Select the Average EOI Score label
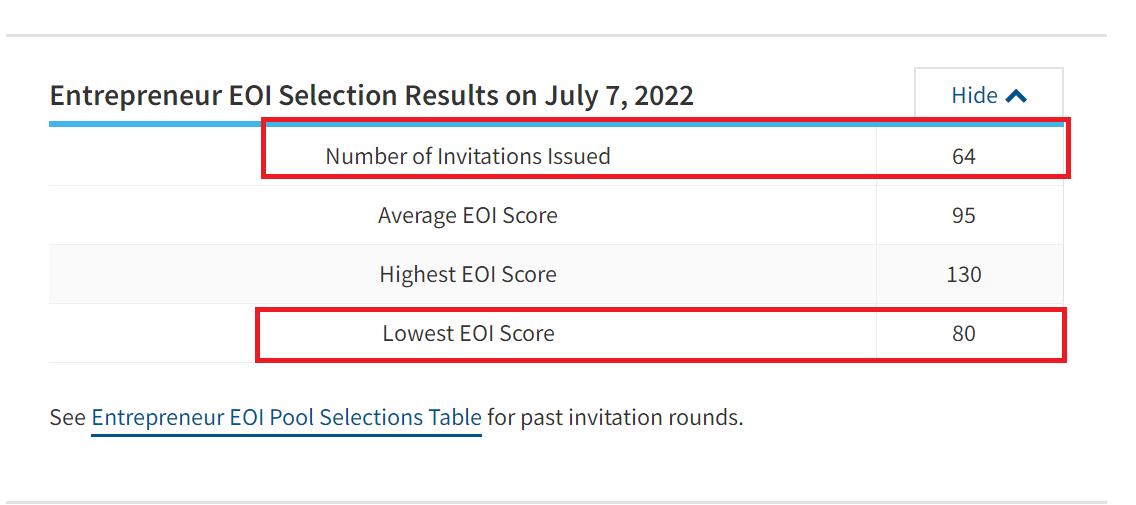This screenshot has height=505, width=1136. [x=467, y=215]
